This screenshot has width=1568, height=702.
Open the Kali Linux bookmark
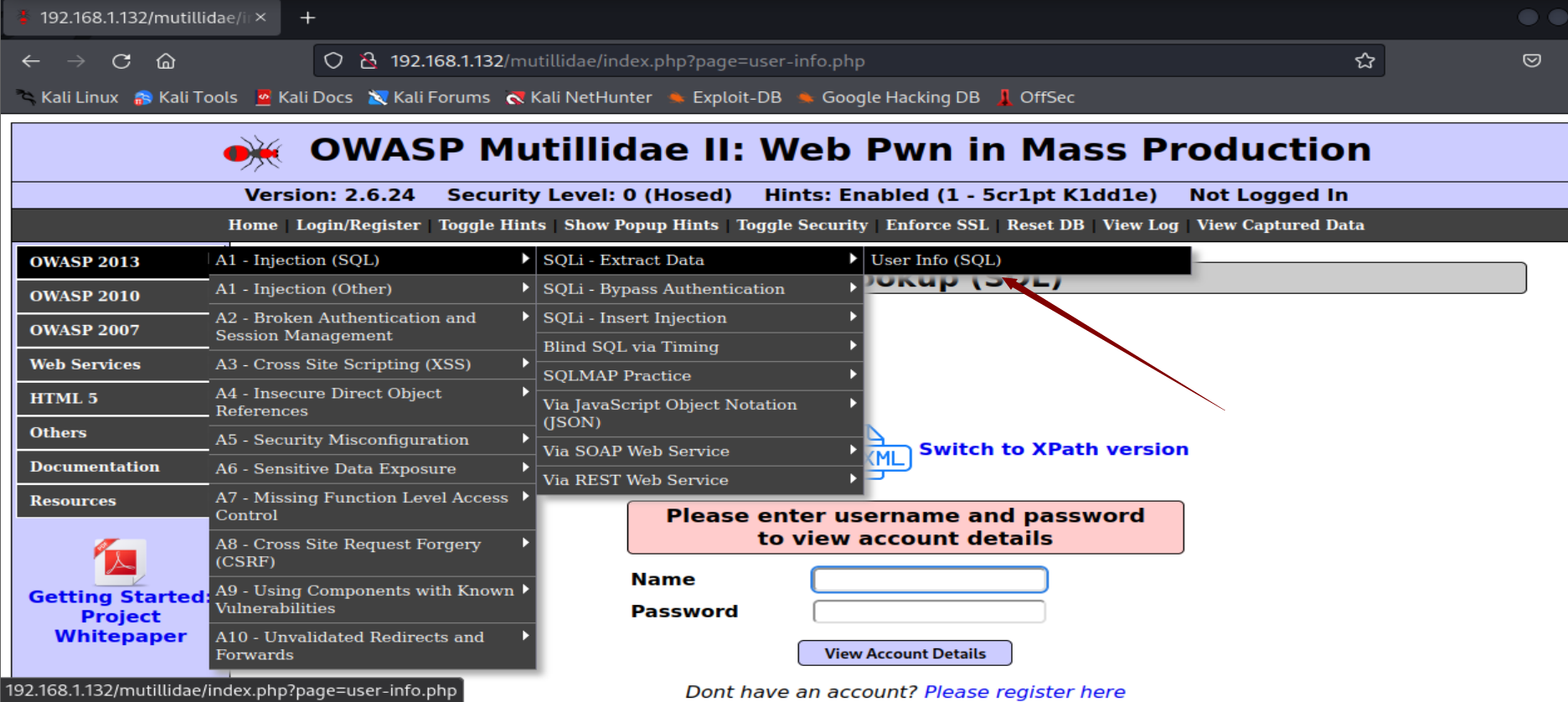(x=69, y=97)
